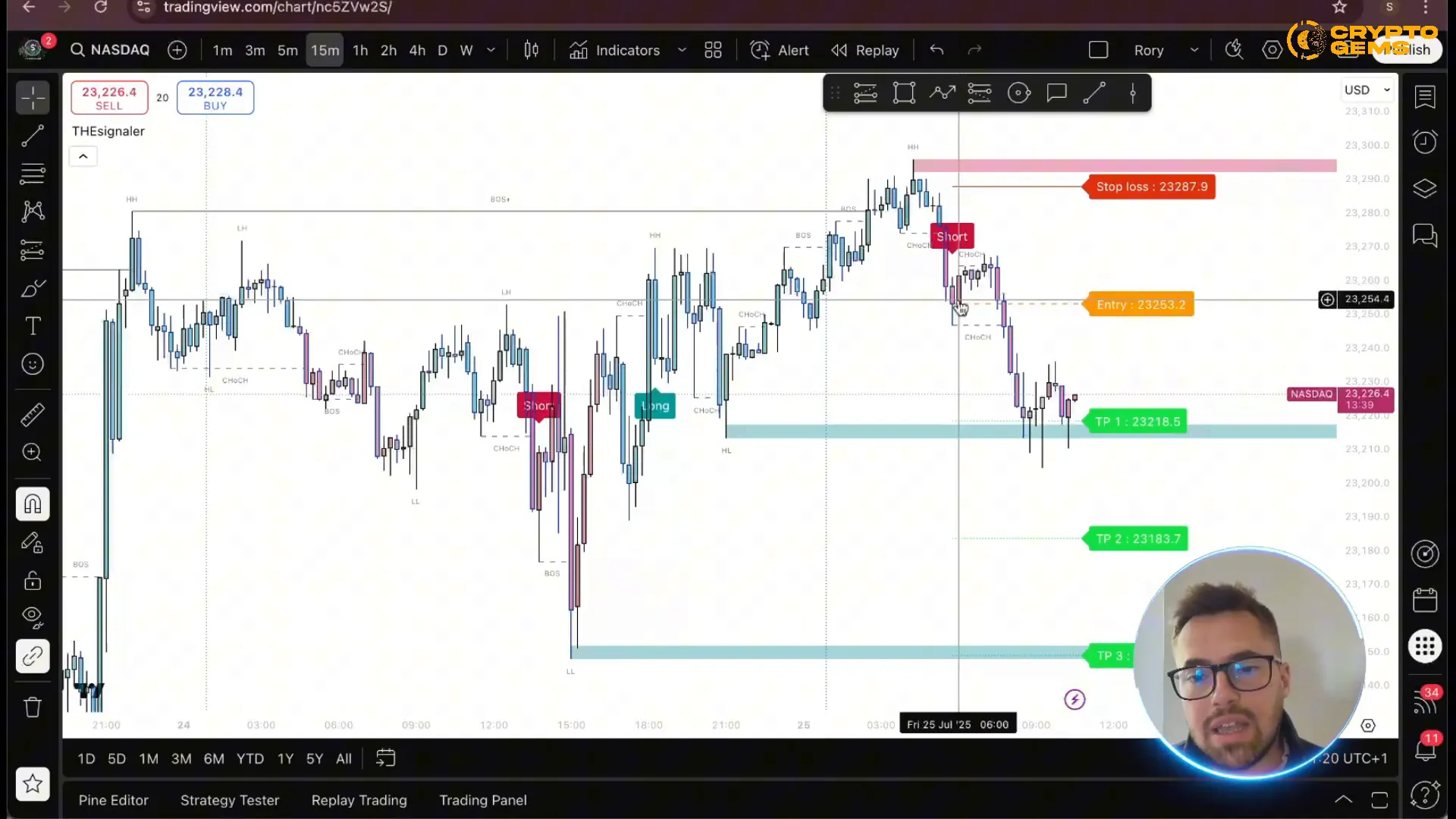Select the vertical line tool in floating toolbar
The height and width of the screenshot is (819, 1456).
[x=1133, y=93]
